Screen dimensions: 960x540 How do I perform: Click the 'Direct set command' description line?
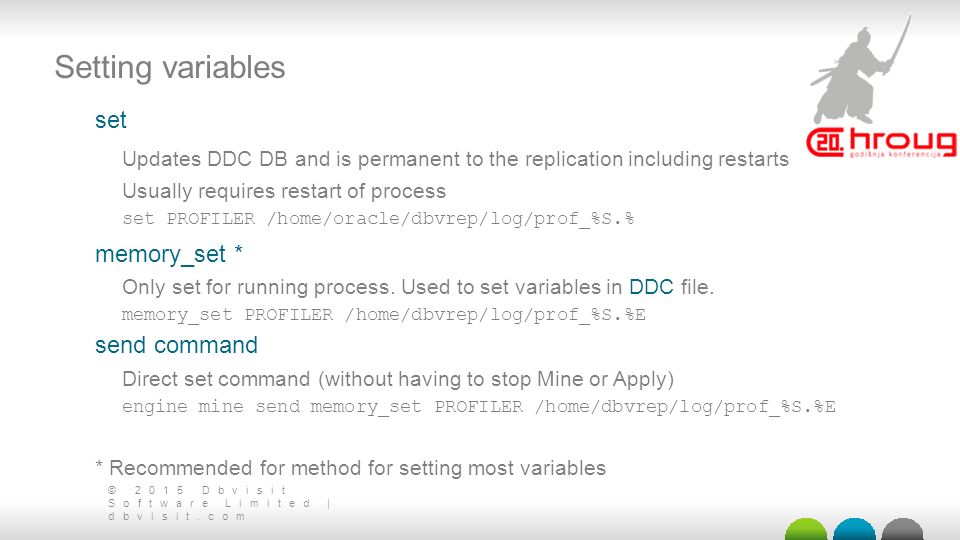tap(398, 379)
